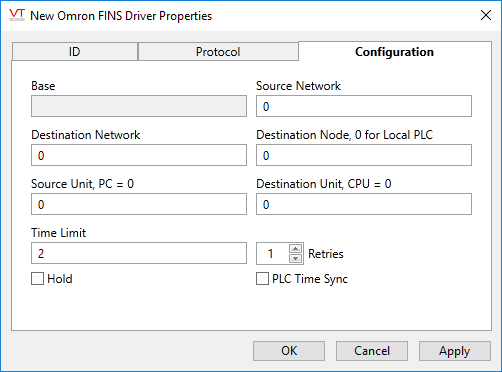Screen dimensions: 502x372
Task: Select the Destination Node field
Action: [x=364, y=155]
